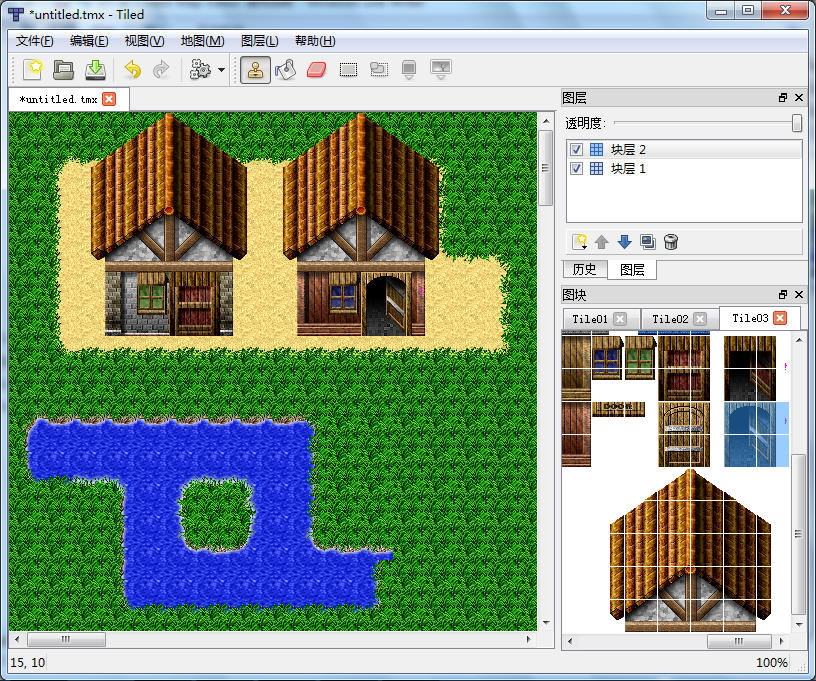This screenshot has height=681, width=816.
Task: Switch to the 历史 tab
Action: coord(584,269)
